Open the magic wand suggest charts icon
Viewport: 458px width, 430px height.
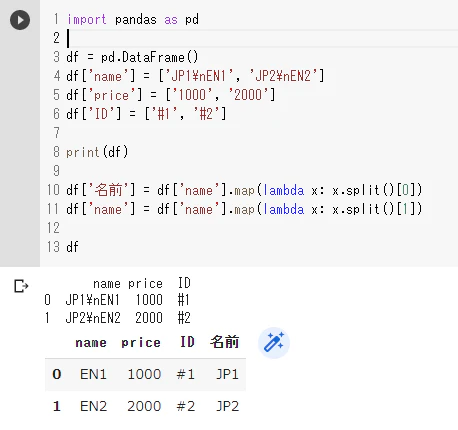274,342
